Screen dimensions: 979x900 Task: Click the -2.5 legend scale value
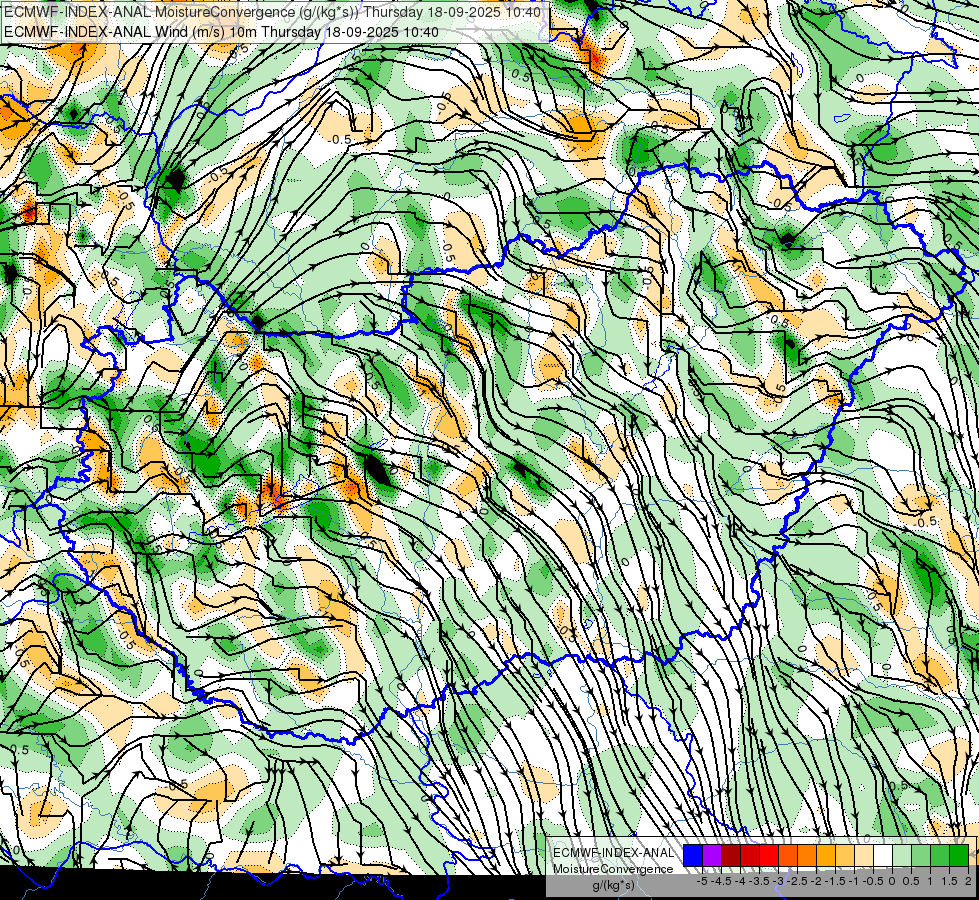(x=799, y=881)
